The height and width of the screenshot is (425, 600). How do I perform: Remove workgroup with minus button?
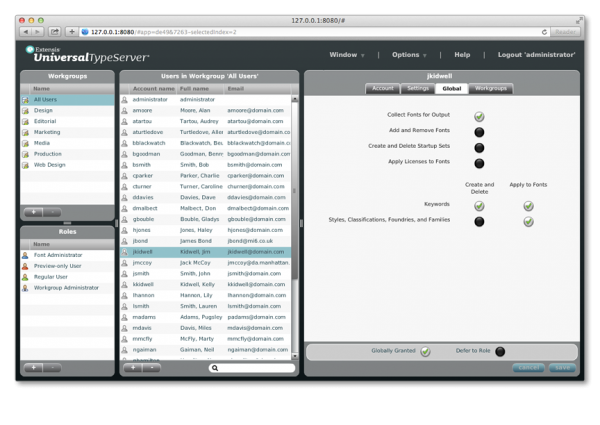(x=52, y=212)
